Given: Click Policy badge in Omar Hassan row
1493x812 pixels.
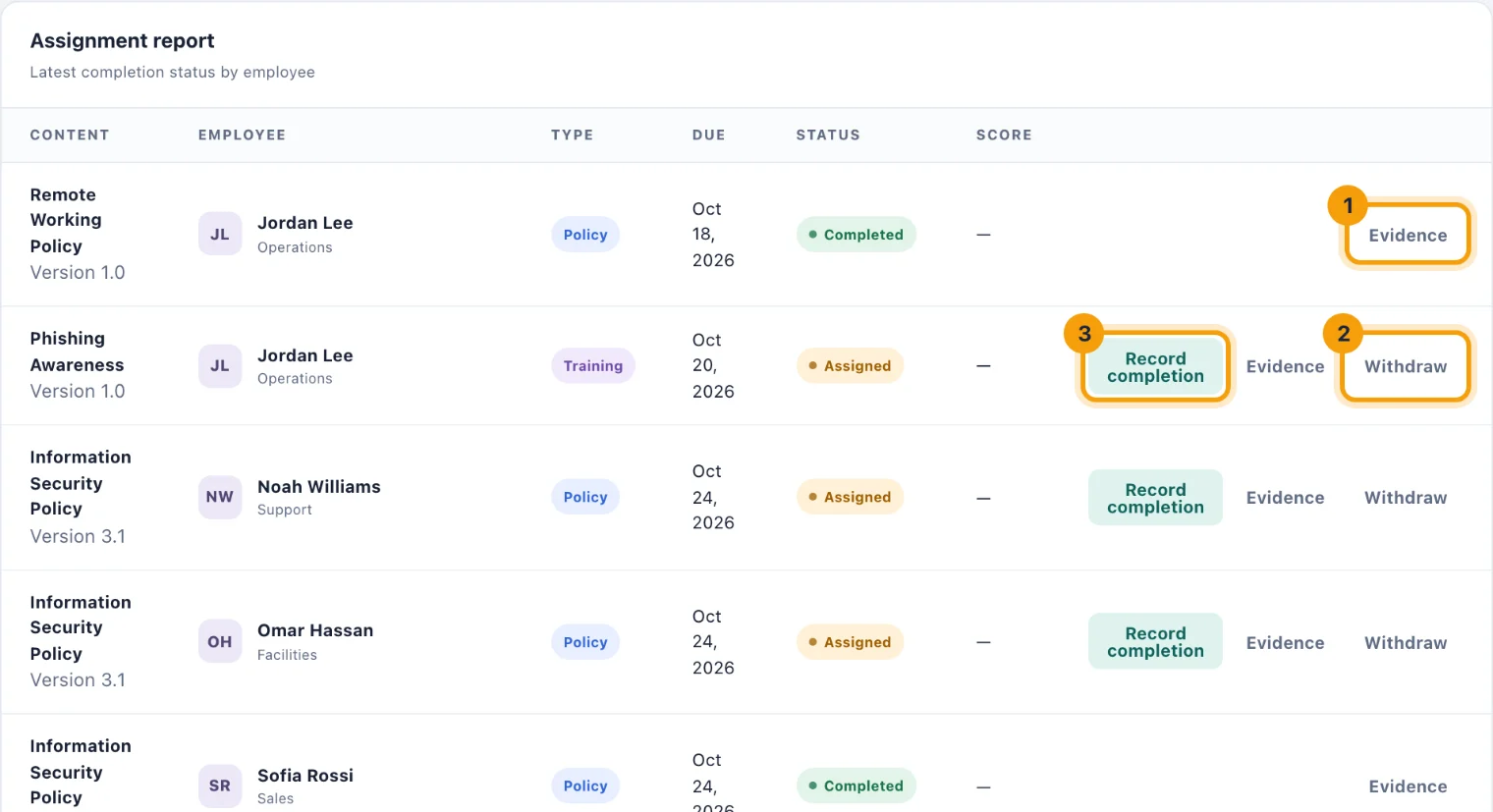Looking at the screenshot, I should click(585, 642).
